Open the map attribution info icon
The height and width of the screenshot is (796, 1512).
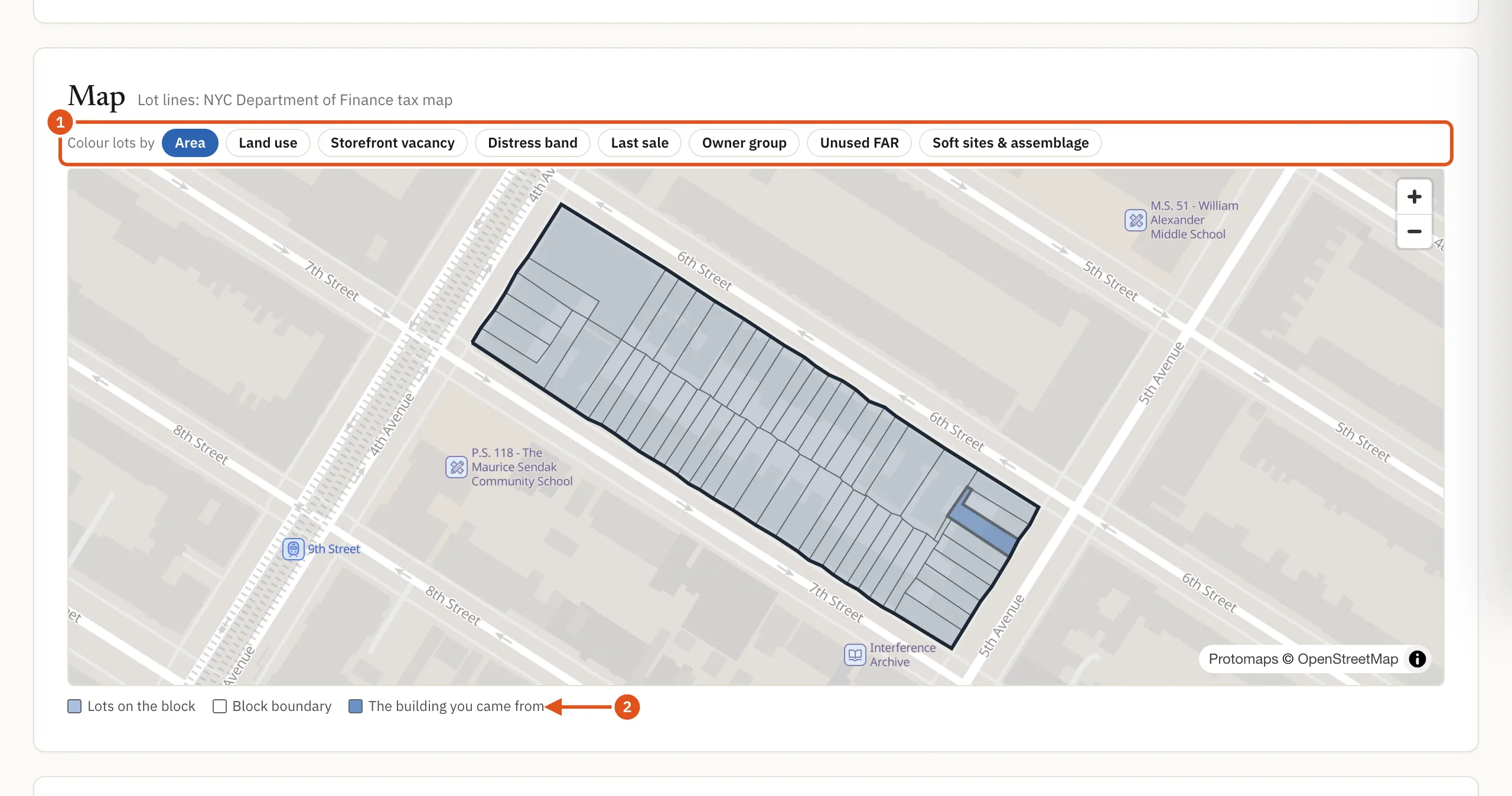tap(1417, 658)
